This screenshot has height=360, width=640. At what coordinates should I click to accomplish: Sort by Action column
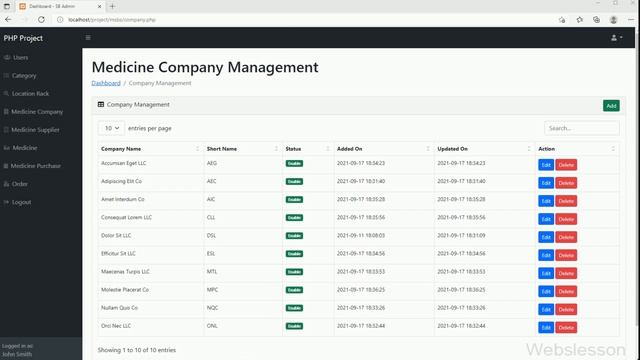[x=577, y=149]
